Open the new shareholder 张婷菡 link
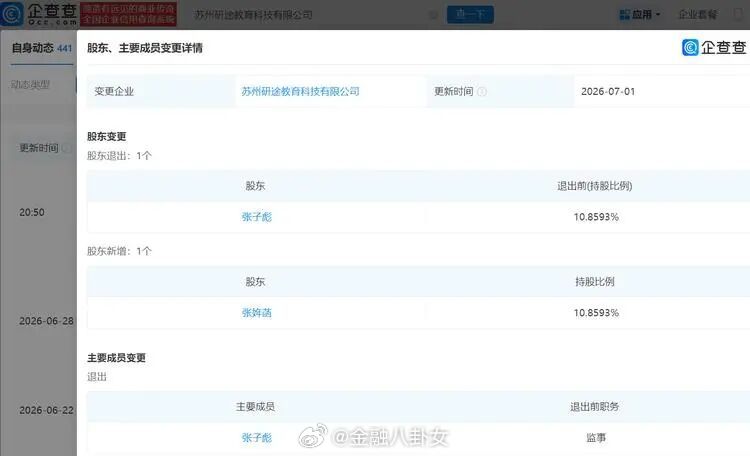750x456 pixels. point(256,312)
